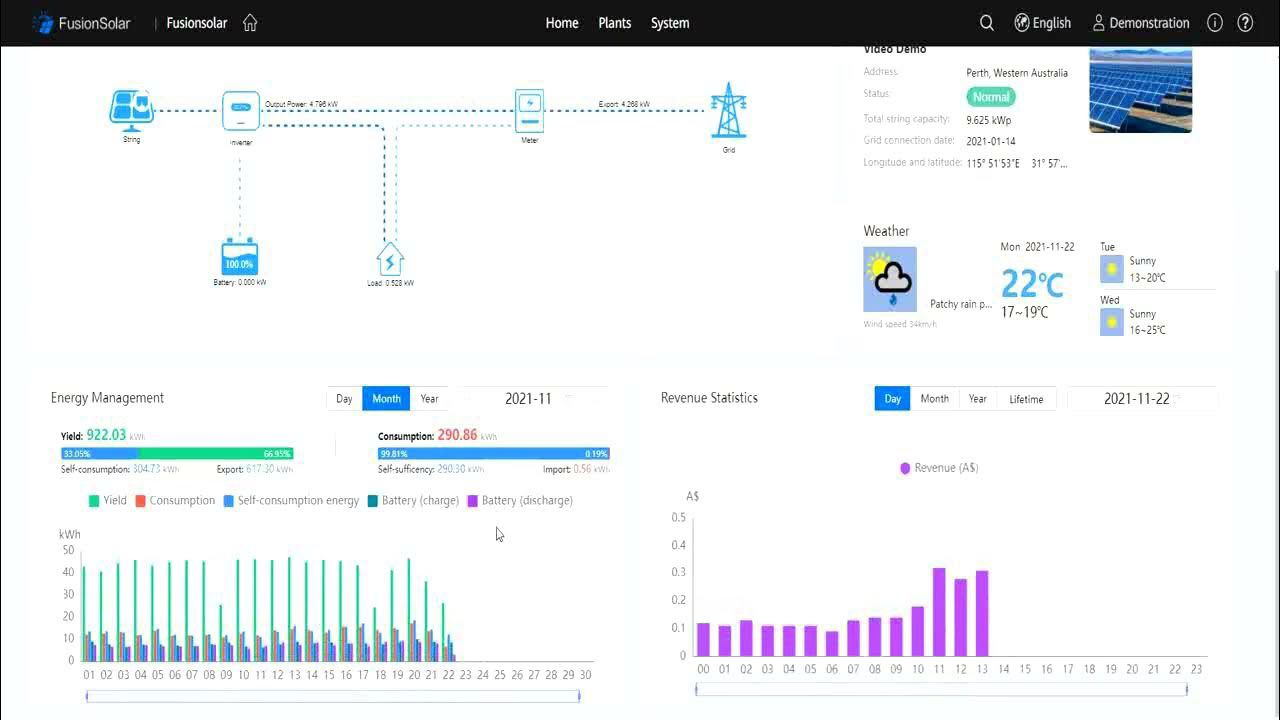Open the Plants menu
This screenshot has height=720, width=1280.
coord(614,23)
